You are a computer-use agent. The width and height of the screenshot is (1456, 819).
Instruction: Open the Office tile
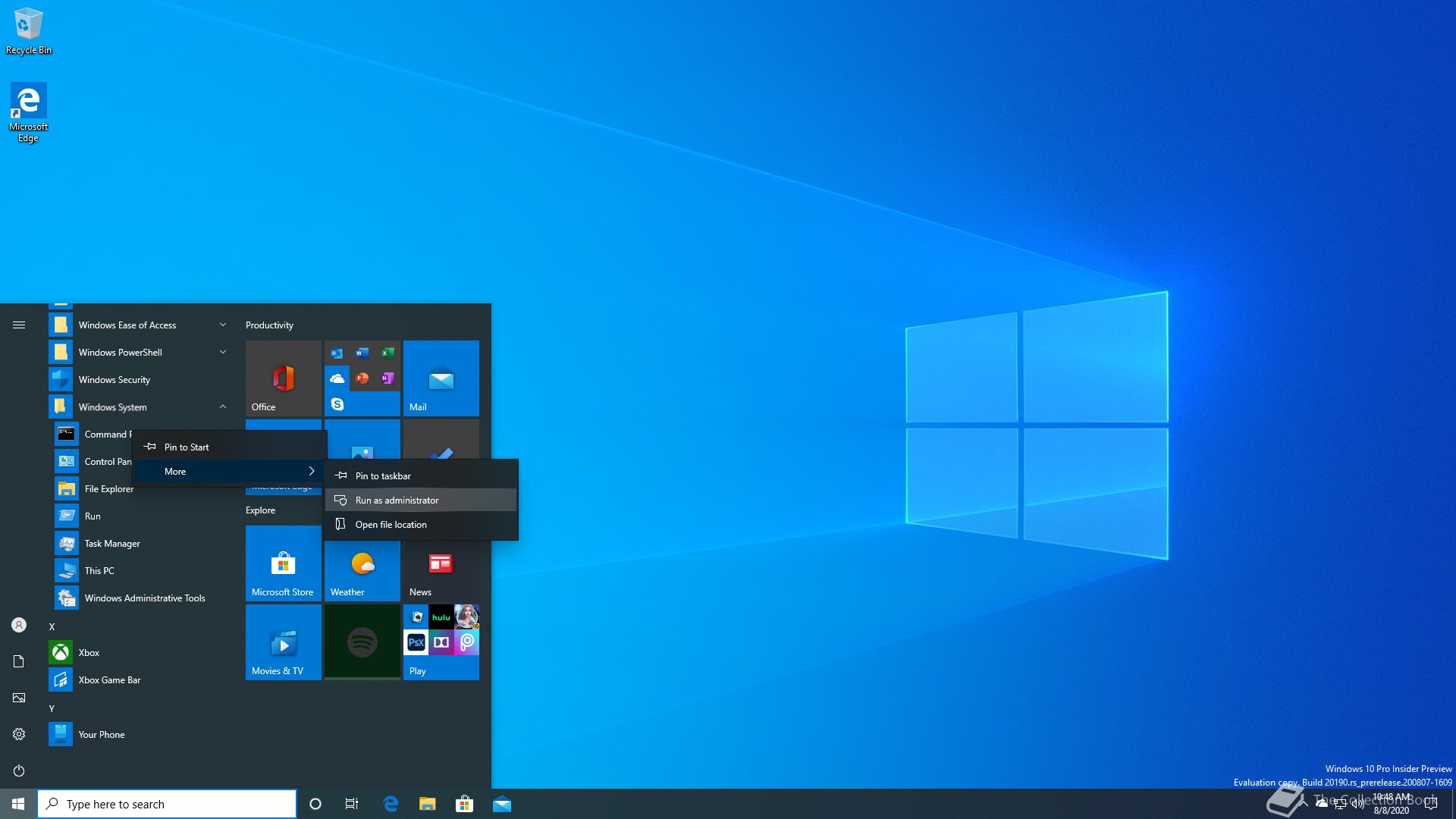[x=284, y=378]
